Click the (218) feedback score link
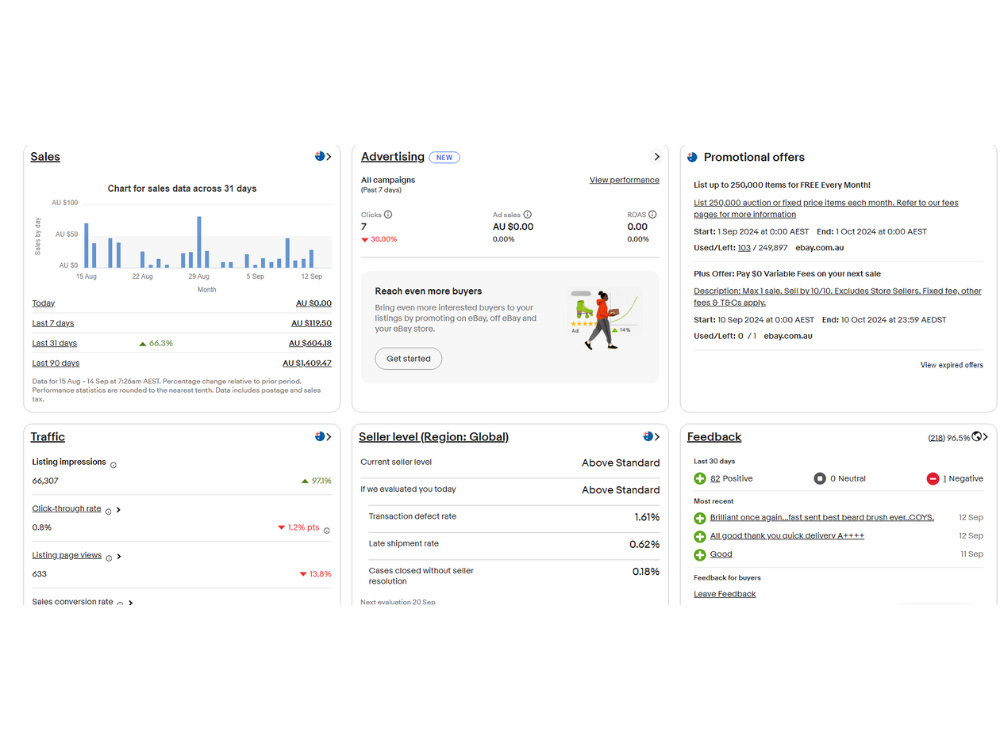Screen dimensions: 1000x750 [x=936, y=438]
